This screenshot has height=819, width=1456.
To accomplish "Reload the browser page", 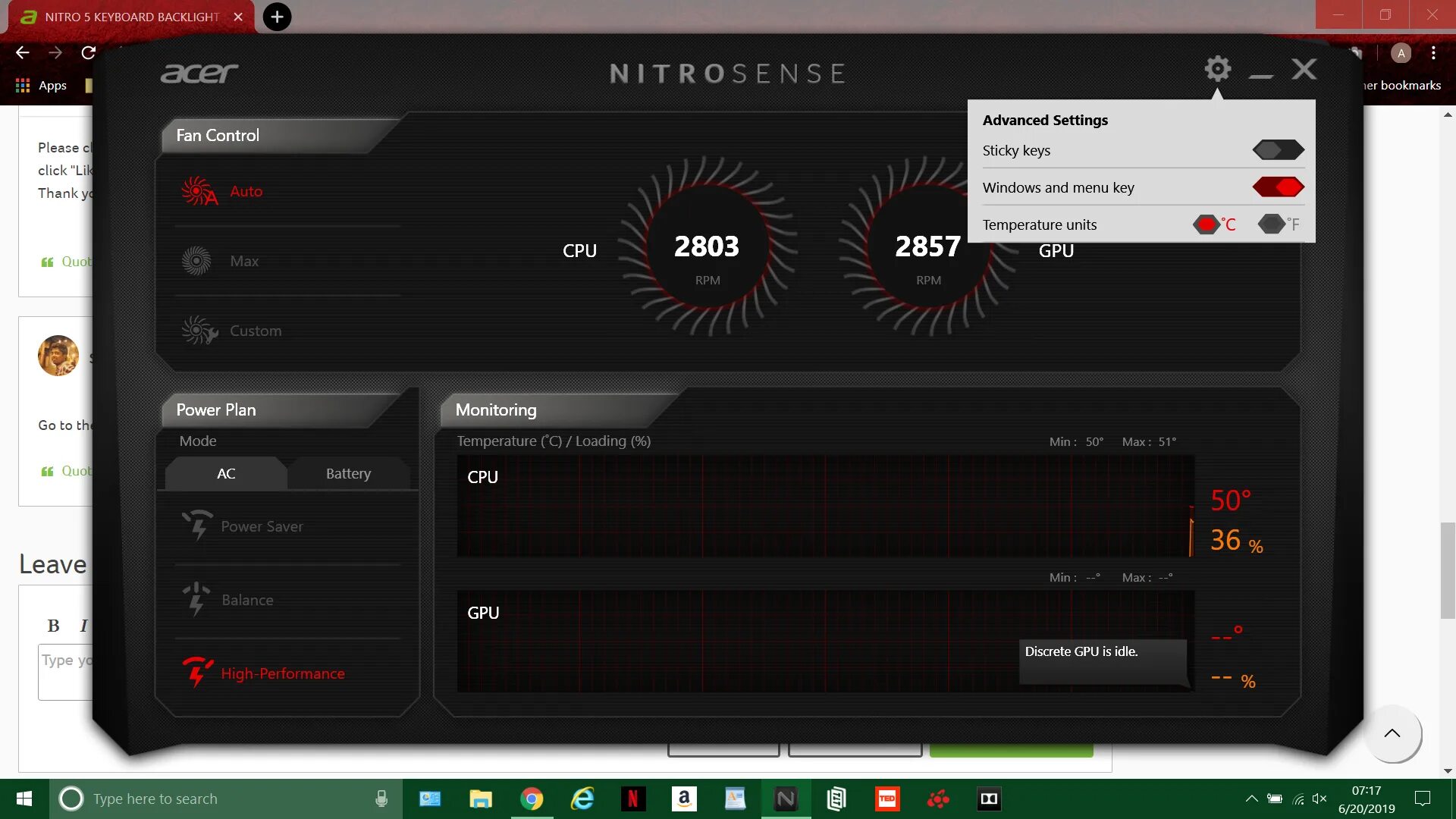I will (89, 52).
